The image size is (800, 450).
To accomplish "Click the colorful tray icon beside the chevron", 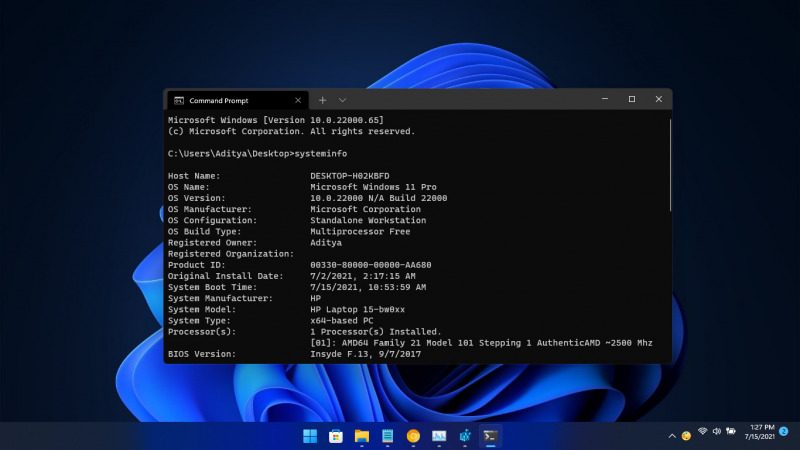I will tap(686, 436).
